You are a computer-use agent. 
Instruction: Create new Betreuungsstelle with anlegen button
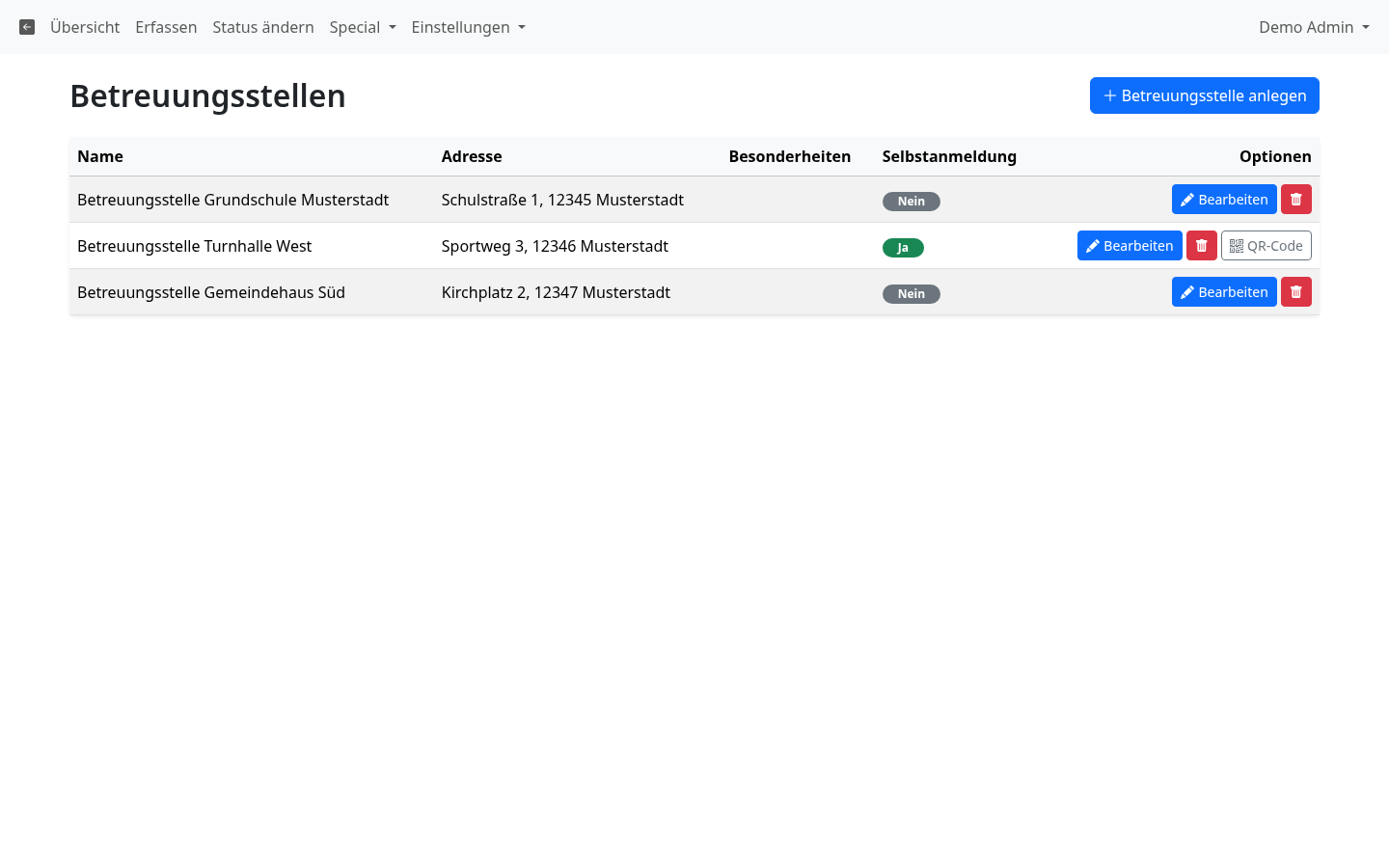click(1205, 95)
